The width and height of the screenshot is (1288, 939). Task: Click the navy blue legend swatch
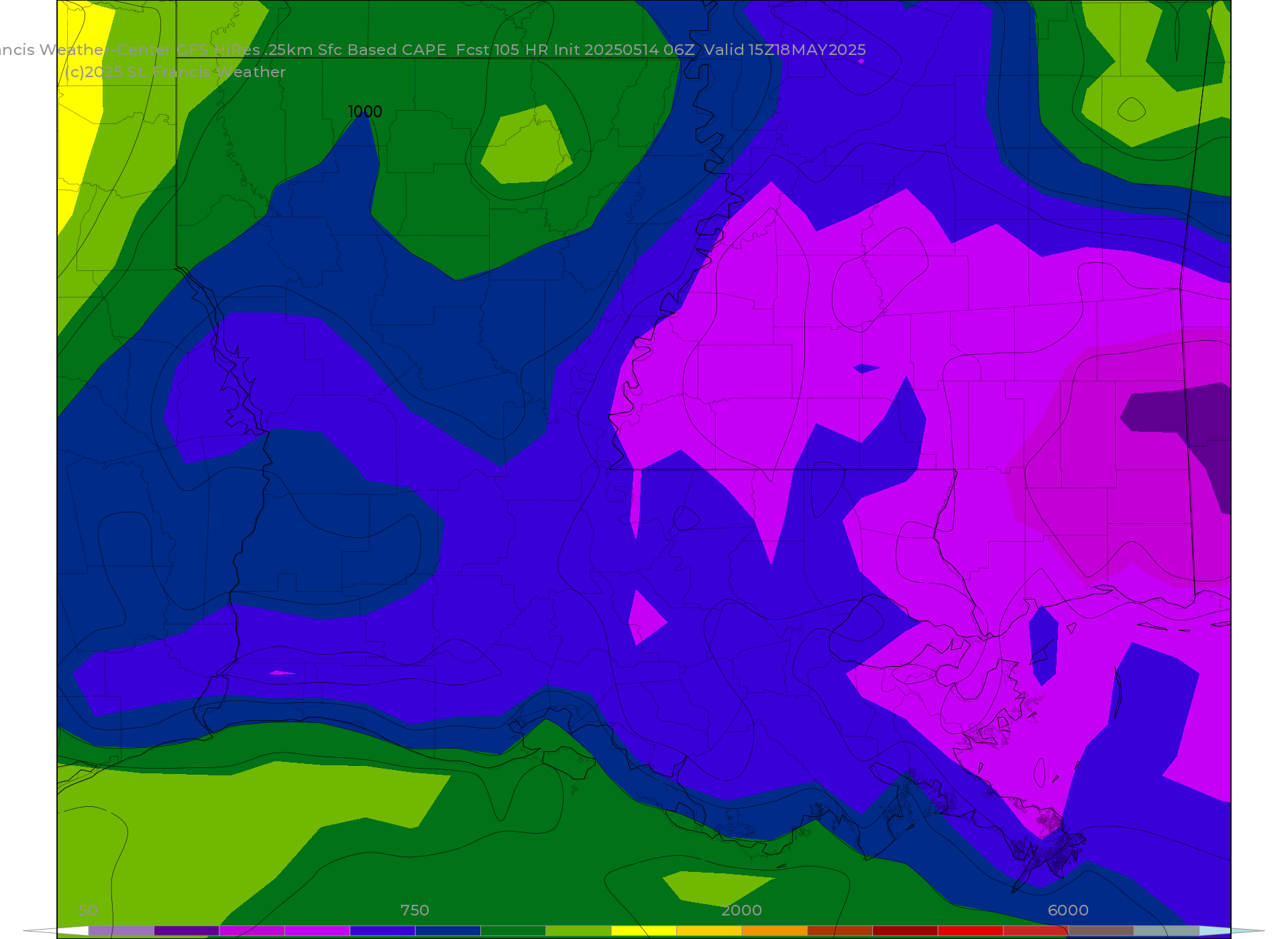448,931
